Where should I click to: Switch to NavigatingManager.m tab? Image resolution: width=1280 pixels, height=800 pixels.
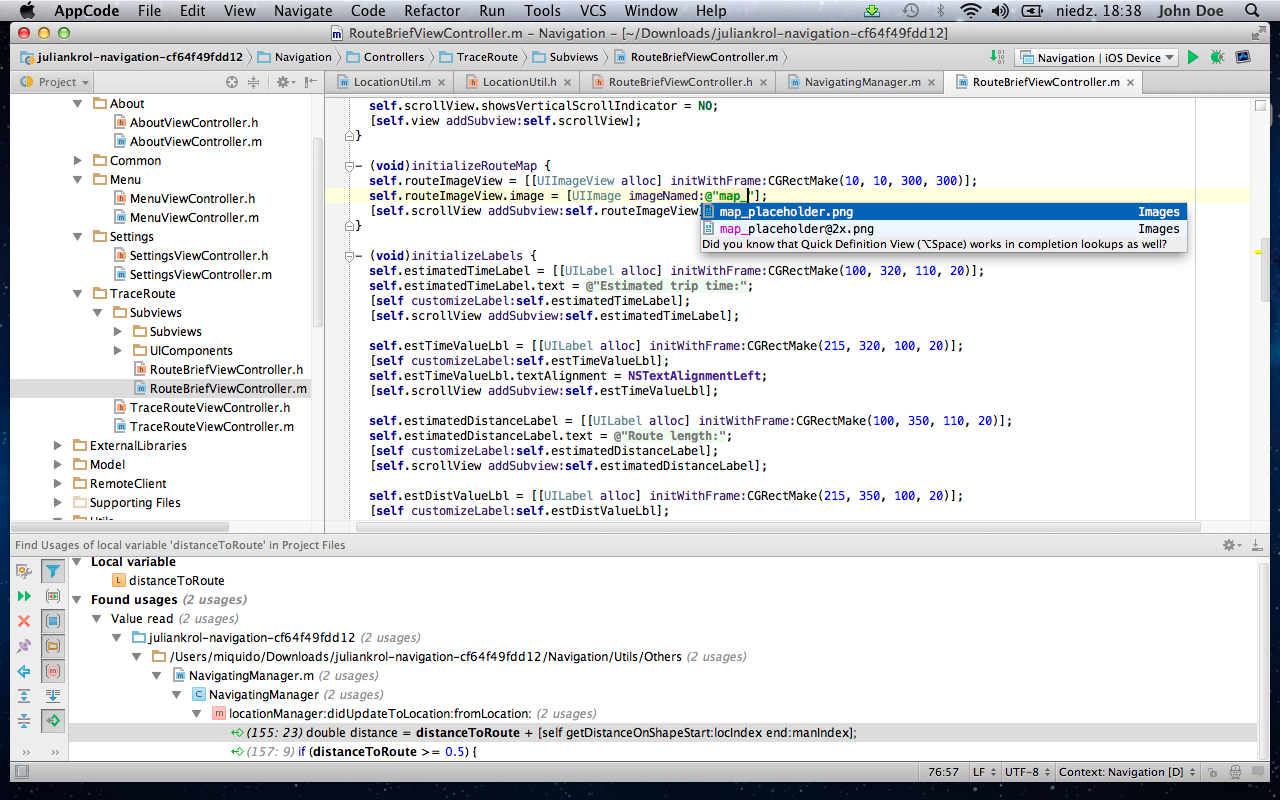click(862, 82)
